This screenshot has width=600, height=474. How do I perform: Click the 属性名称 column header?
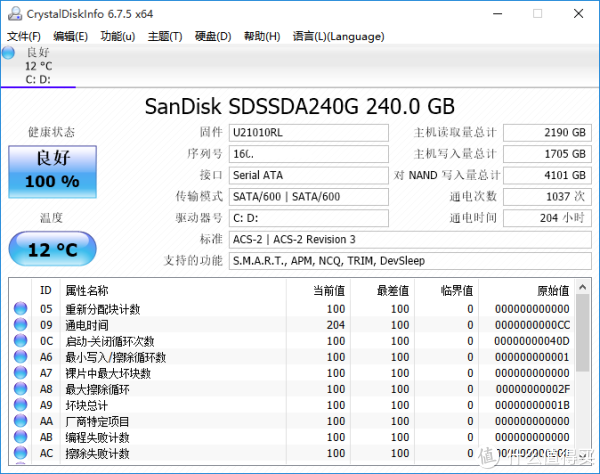pyautogui.click(x=173, y=290)
